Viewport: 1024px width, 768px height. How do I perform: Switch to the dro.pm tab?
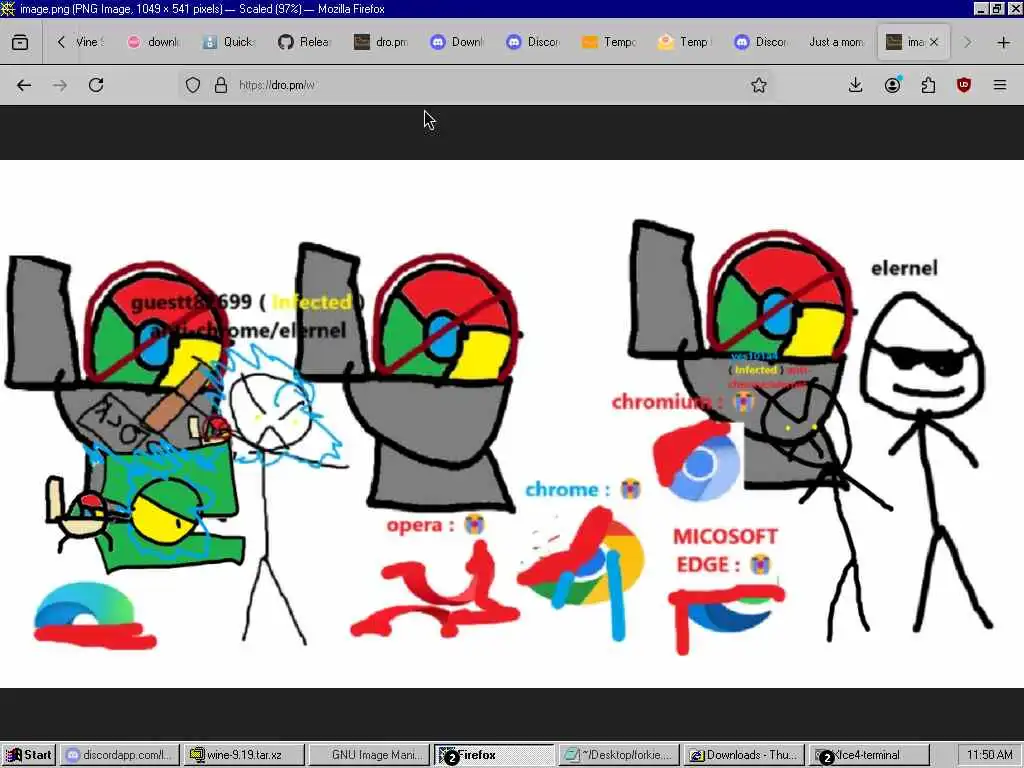point(381,42)
